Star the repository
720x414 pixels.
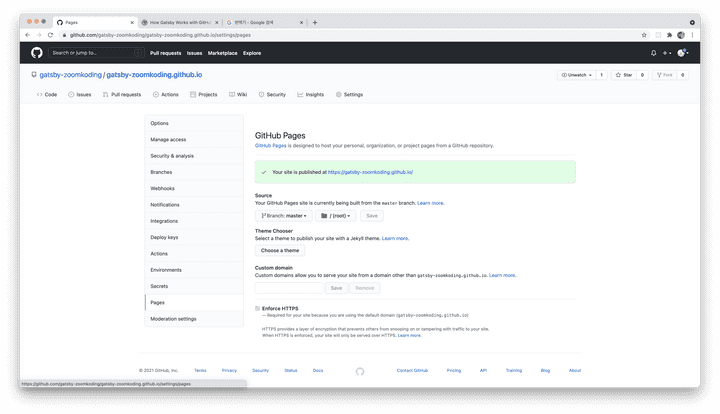click(624, 75)
